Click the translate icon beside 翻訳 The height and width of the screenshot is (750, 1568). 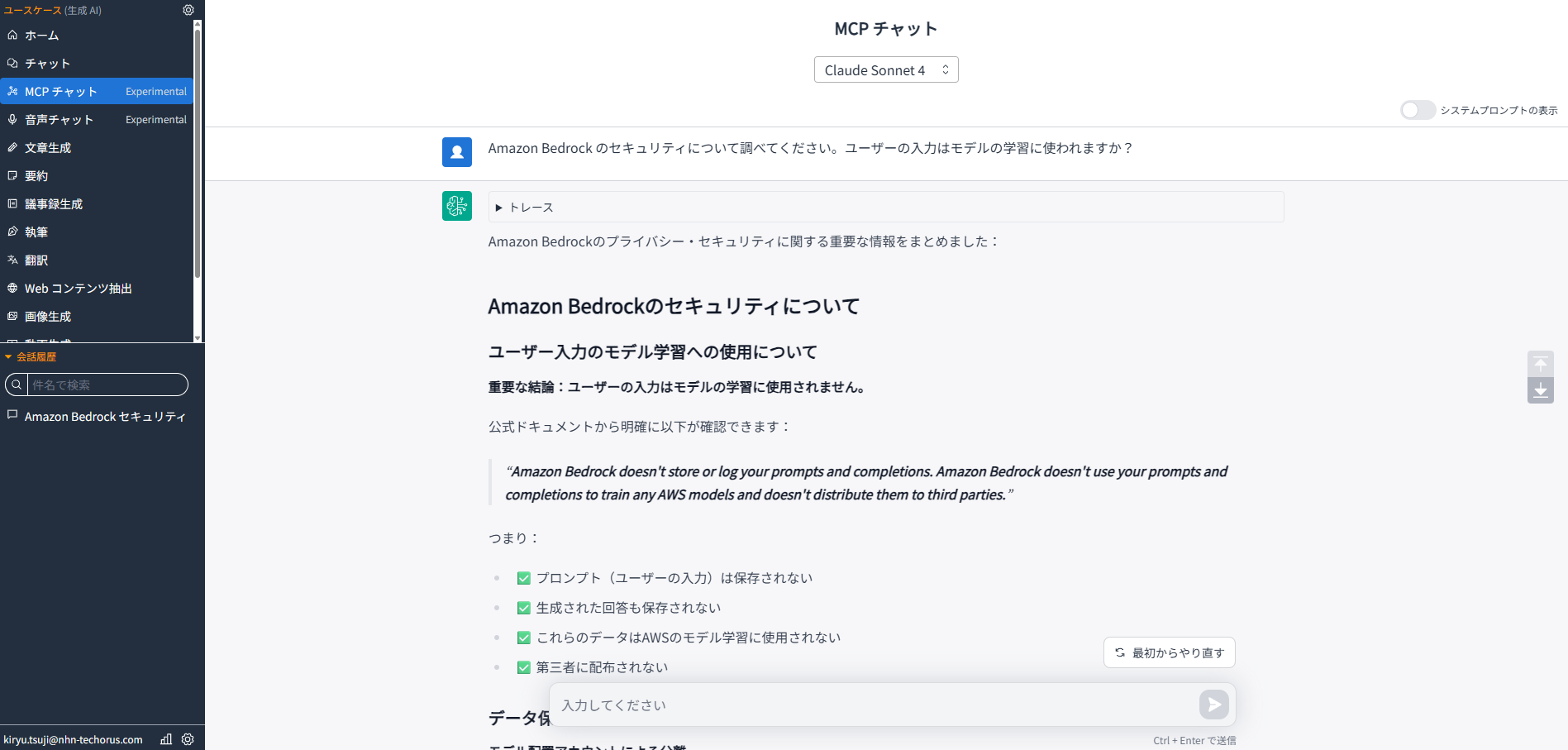coord(12,260)
